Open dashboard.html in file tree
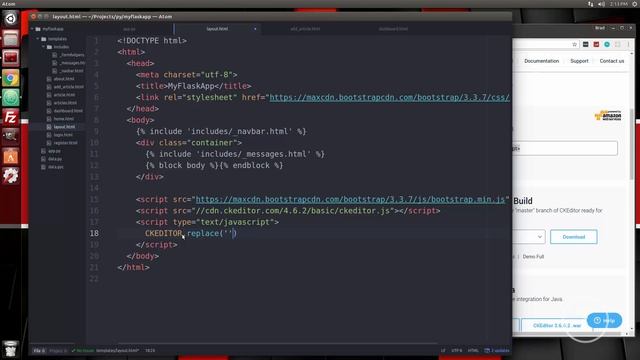Image resolution: width=640 pixels, height=360 pixels. coord(68,111)
